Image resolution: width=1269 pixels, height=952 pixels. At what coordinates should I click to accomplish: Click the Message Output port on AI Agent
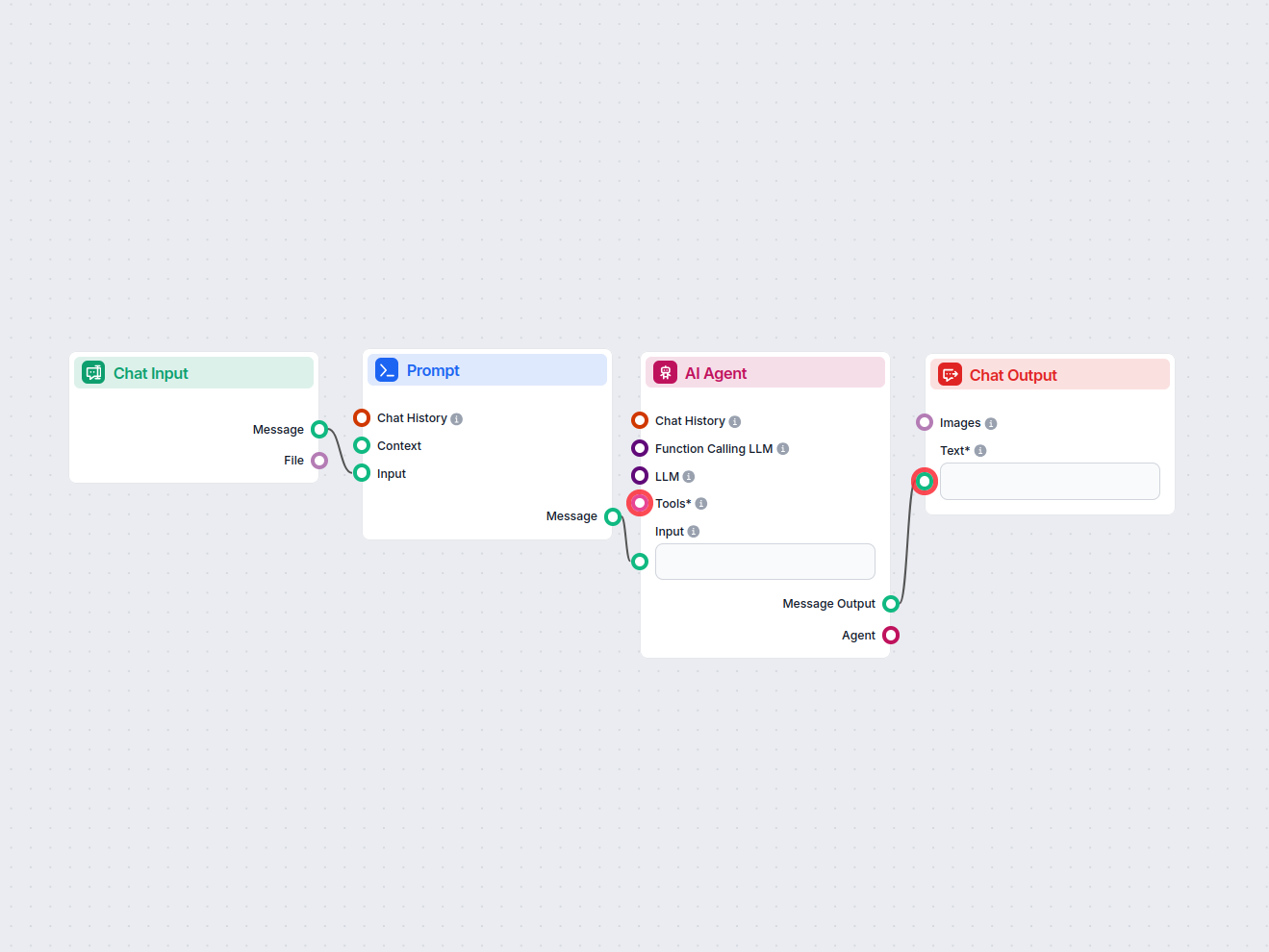coord(891,603)
